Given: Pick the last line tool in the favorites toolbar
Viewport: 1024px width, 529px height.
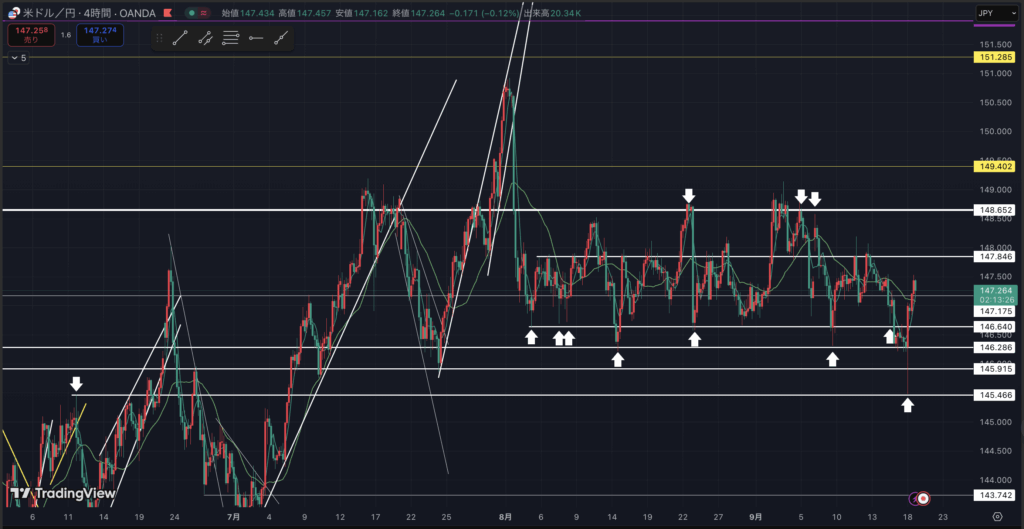Looking at the screenshot, I should coord(282,38).
